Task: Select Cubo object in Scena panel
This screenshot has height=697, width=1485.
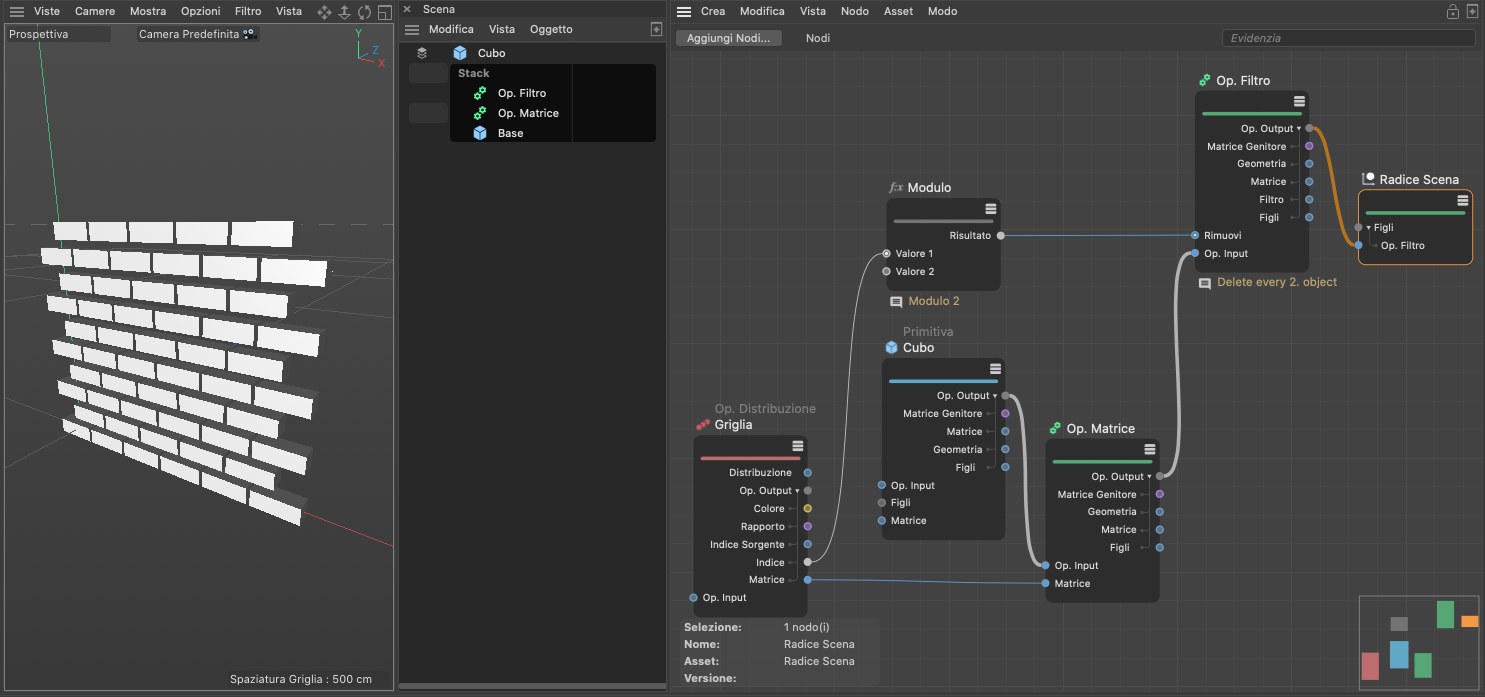Action: pos(492,53)
